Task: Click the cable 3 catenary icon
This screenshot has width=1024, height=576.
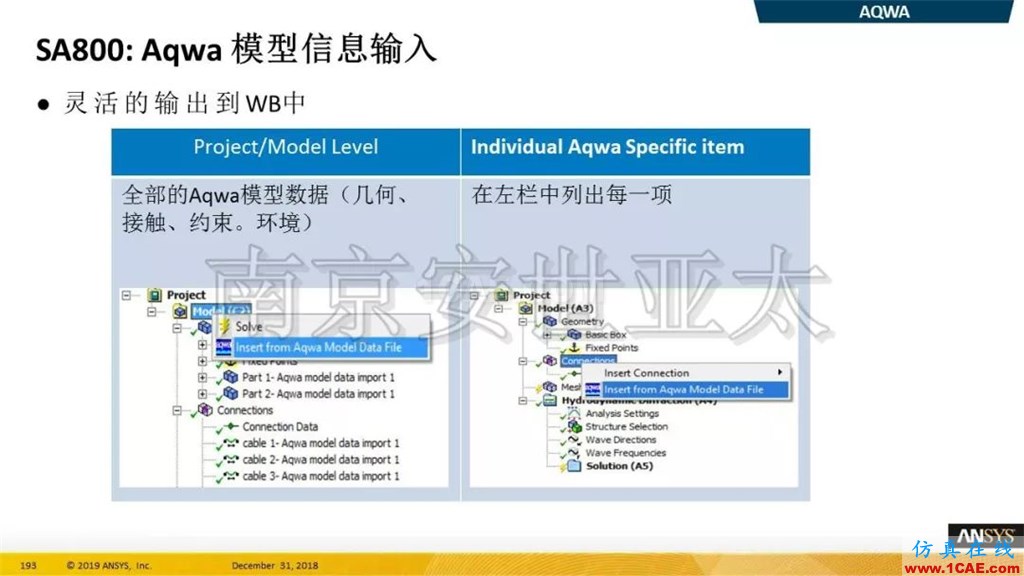Action: 231,476
